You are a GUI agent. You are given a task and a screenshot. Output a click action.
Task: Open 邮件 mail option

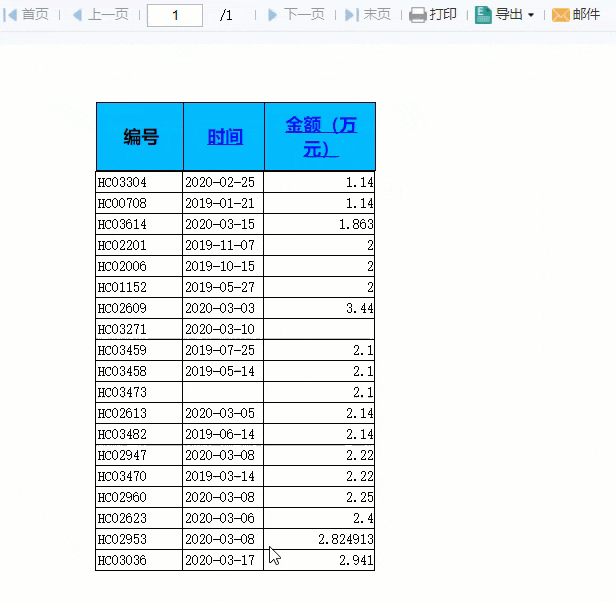586,15
